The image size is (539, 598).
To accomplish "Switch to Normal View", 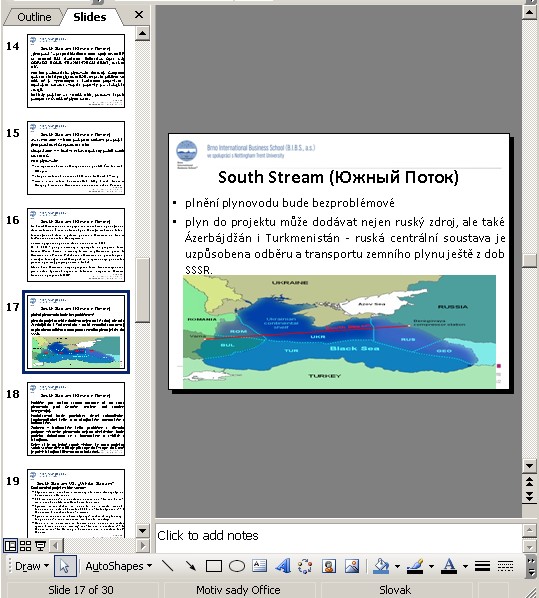I will tap(10, 546).
